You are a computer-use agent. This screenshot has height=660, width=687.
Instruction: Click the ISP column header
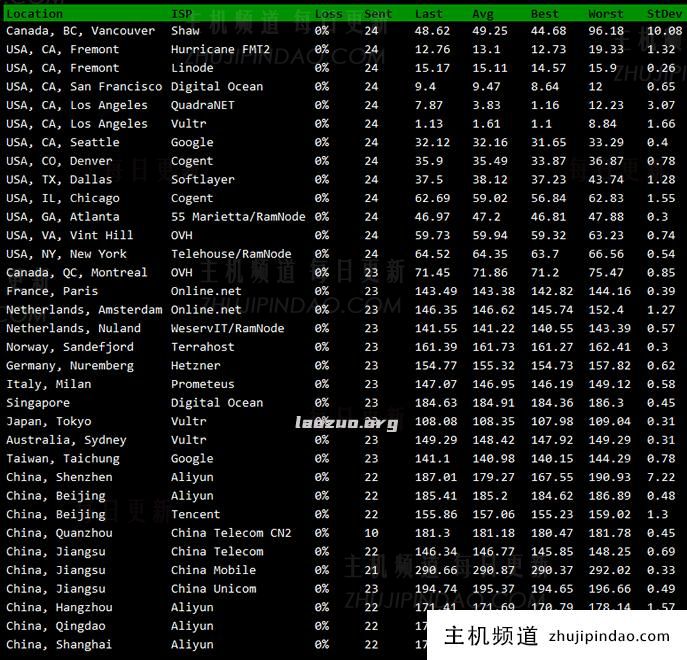(x=182, y=14)
